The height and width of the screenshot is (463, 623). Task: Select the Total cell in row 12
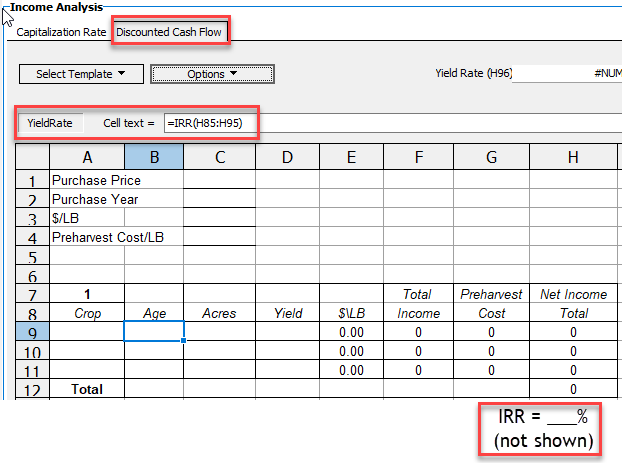click(x=87, y=388)
